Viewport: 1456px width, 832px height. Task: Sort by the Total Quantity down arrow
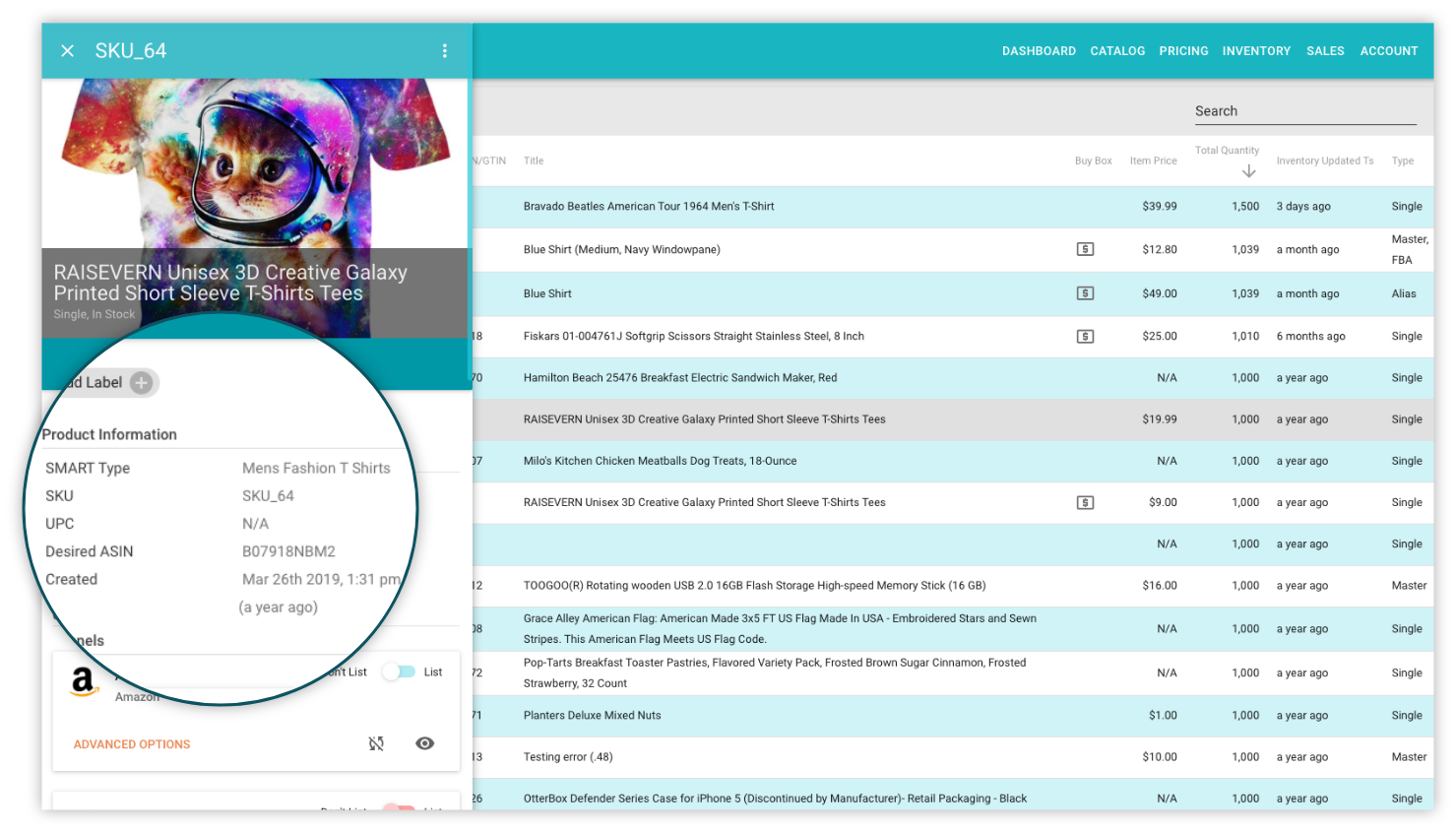coord(1248,171)
